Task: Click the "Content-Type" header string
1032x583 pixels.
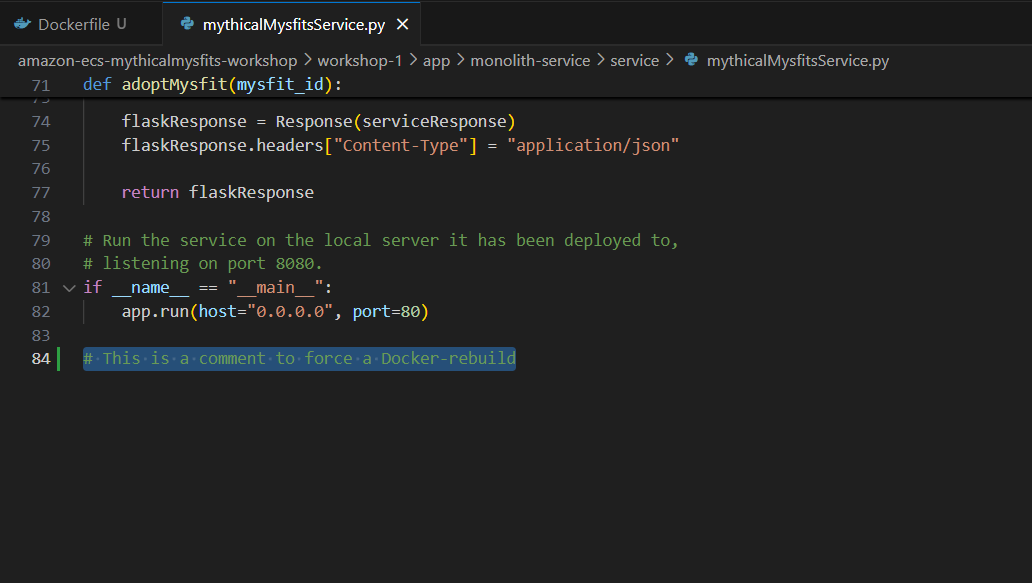Action: [400, 145]
